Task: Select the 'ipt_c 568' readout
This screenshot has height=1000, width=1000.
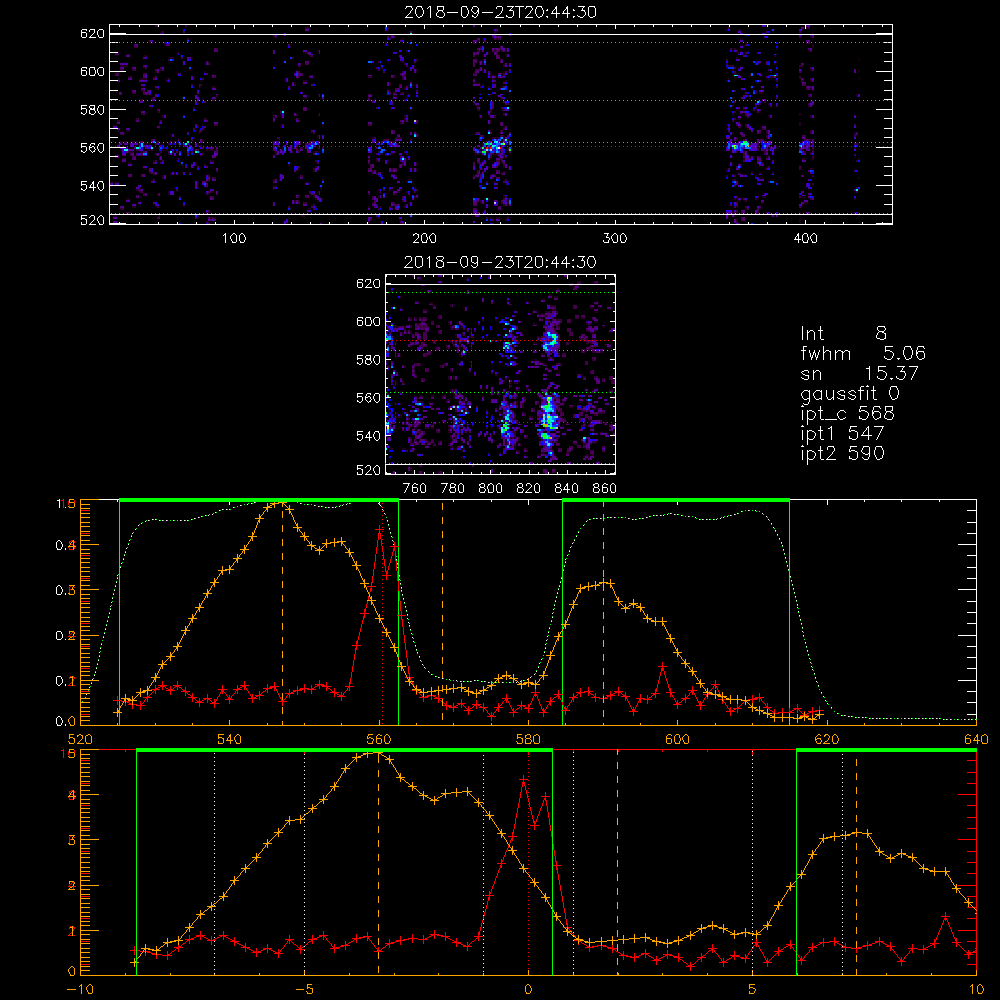Action: (x=848, y=414)
